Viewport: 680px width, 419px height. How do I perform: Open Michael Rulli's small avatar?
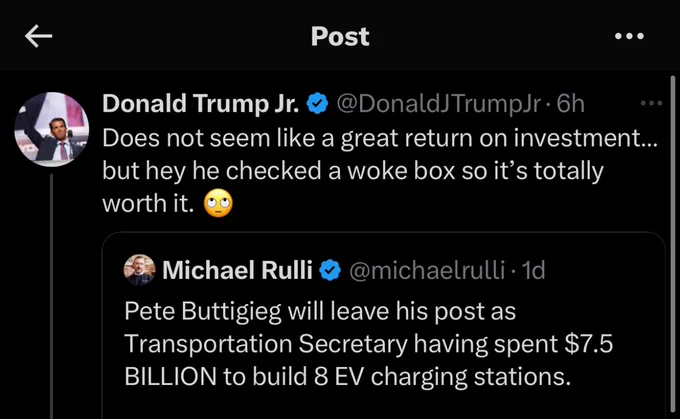139,270
